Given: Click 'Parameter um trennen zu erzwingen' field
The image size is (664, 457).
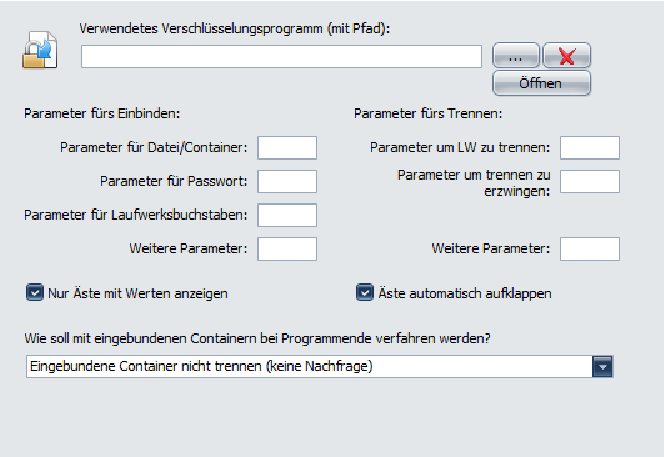Looking at the screenshot, I should tap(590, 181).
